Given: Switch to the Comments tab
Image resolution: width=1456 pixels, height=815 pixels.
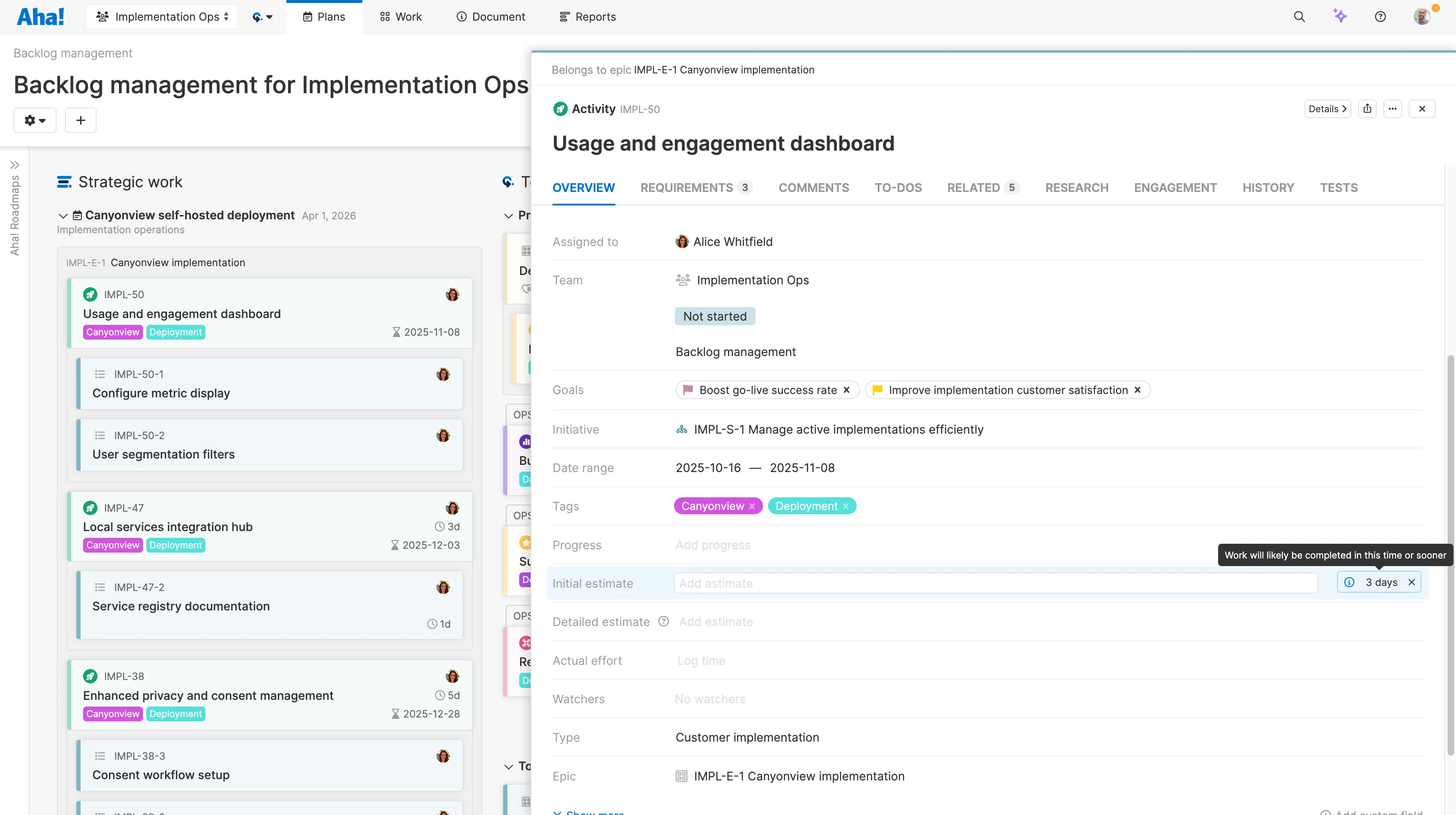Looking at the screenshot, I should pos(814,188).
